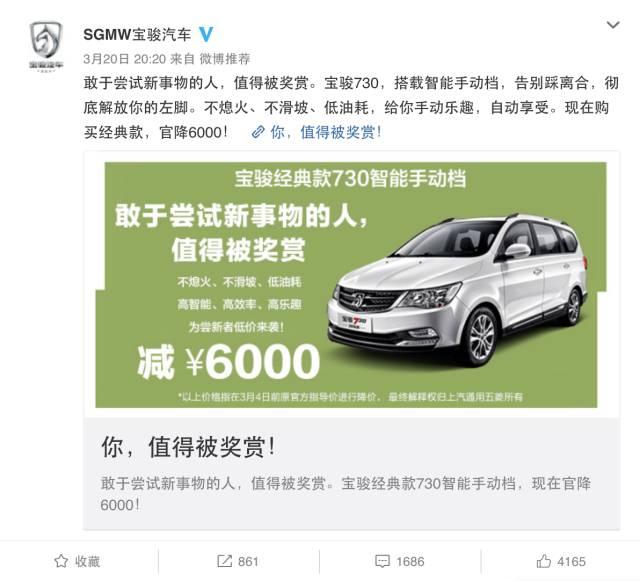Expand the post options chevron menu

(x=613, y=25)
